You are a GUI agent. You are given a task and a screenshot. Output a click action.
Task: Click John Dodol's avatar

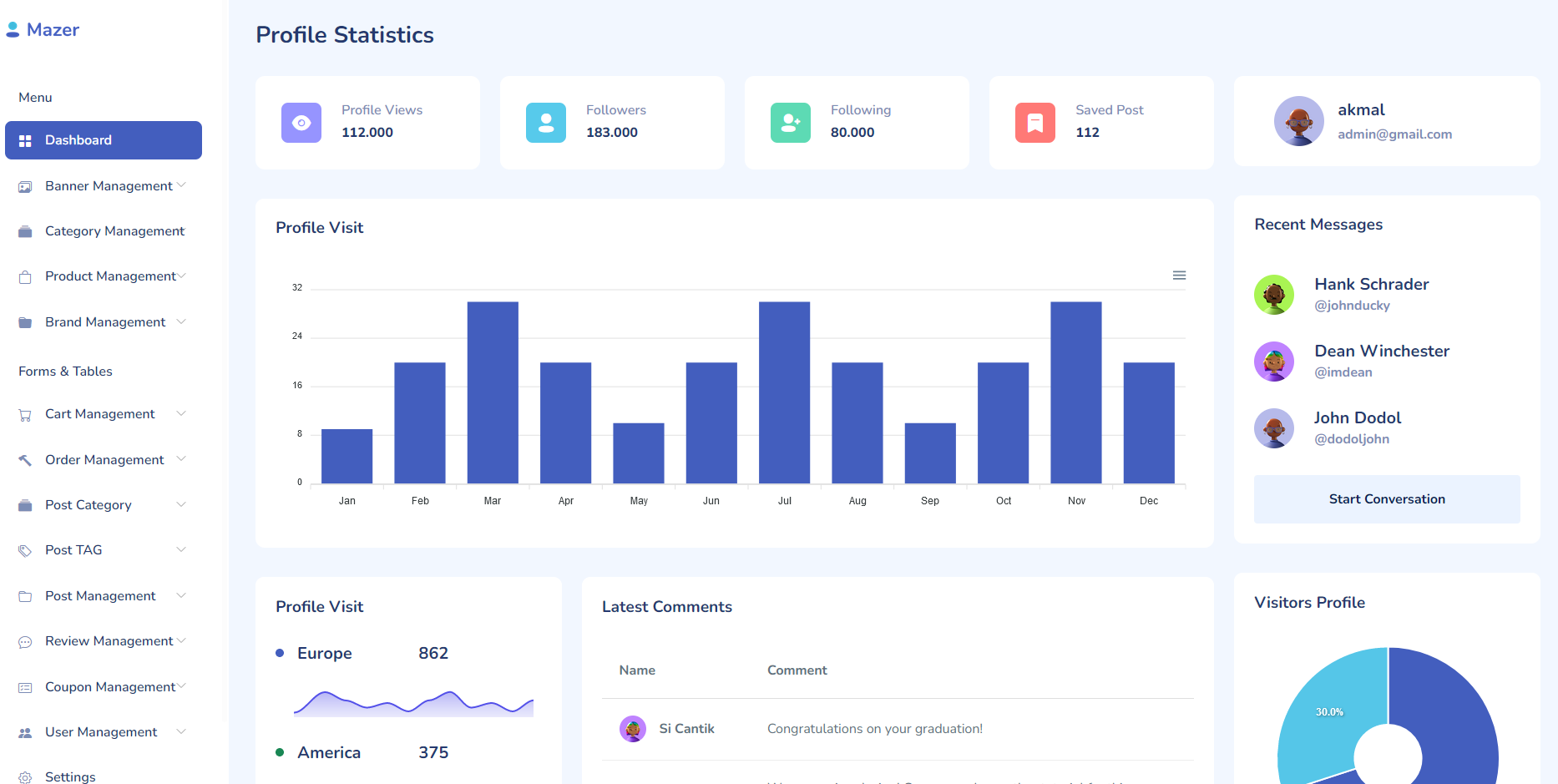(x=1274, y=428)
